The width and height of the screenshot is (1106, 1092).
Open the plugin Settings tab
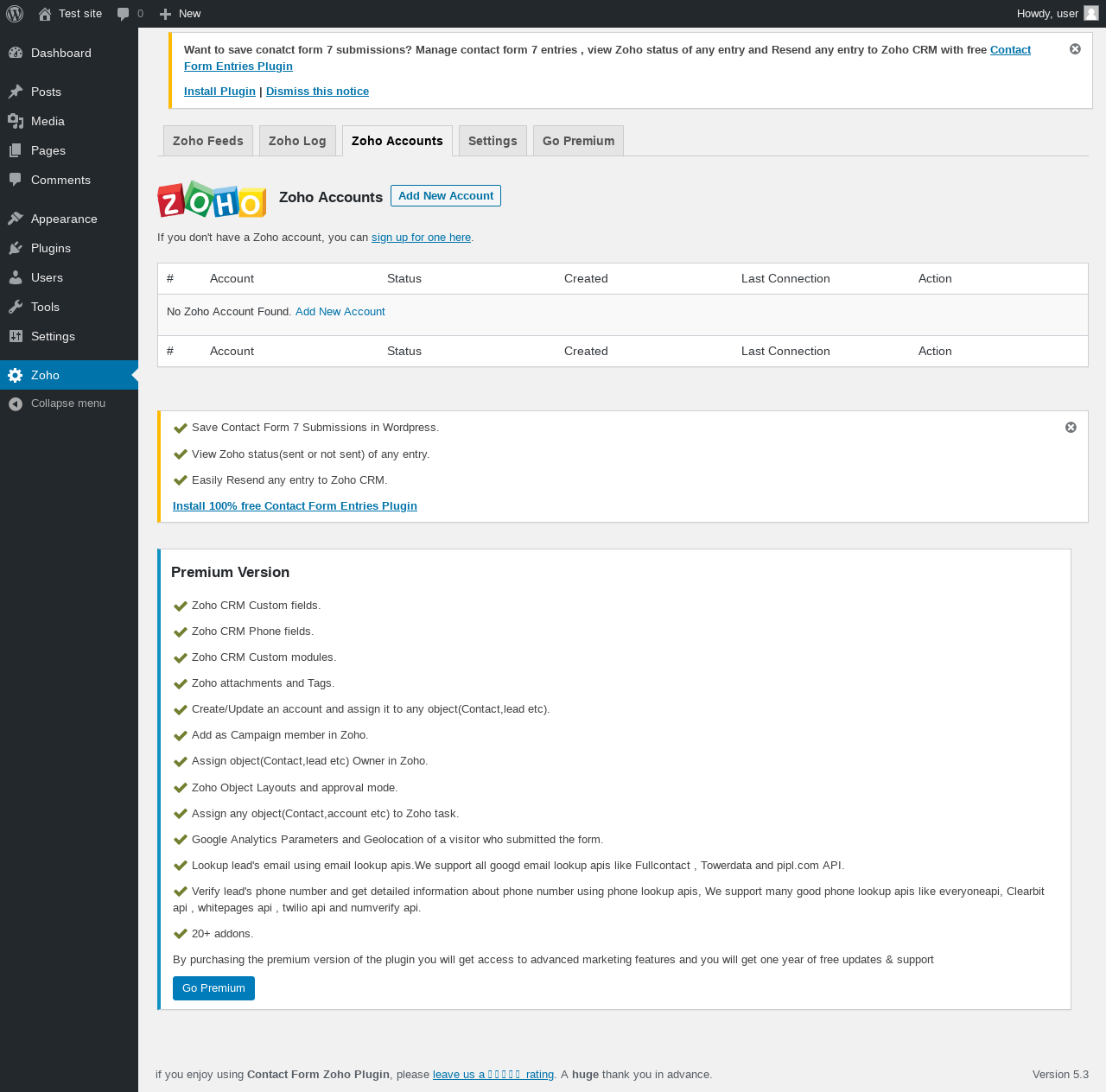click(x=493, y=141)
